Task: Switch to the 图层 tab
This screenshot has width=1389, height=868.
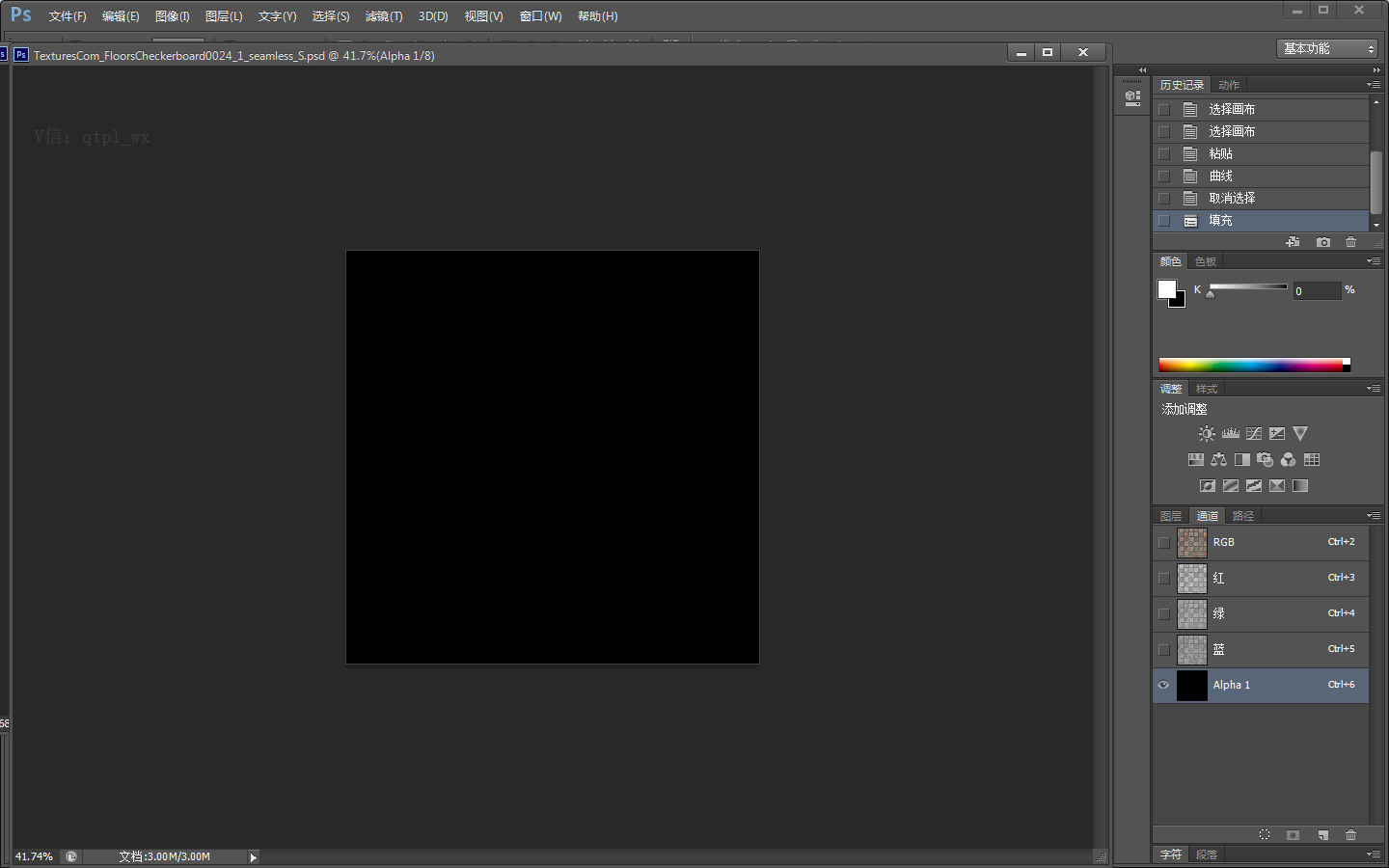Action: point(1171,516)
